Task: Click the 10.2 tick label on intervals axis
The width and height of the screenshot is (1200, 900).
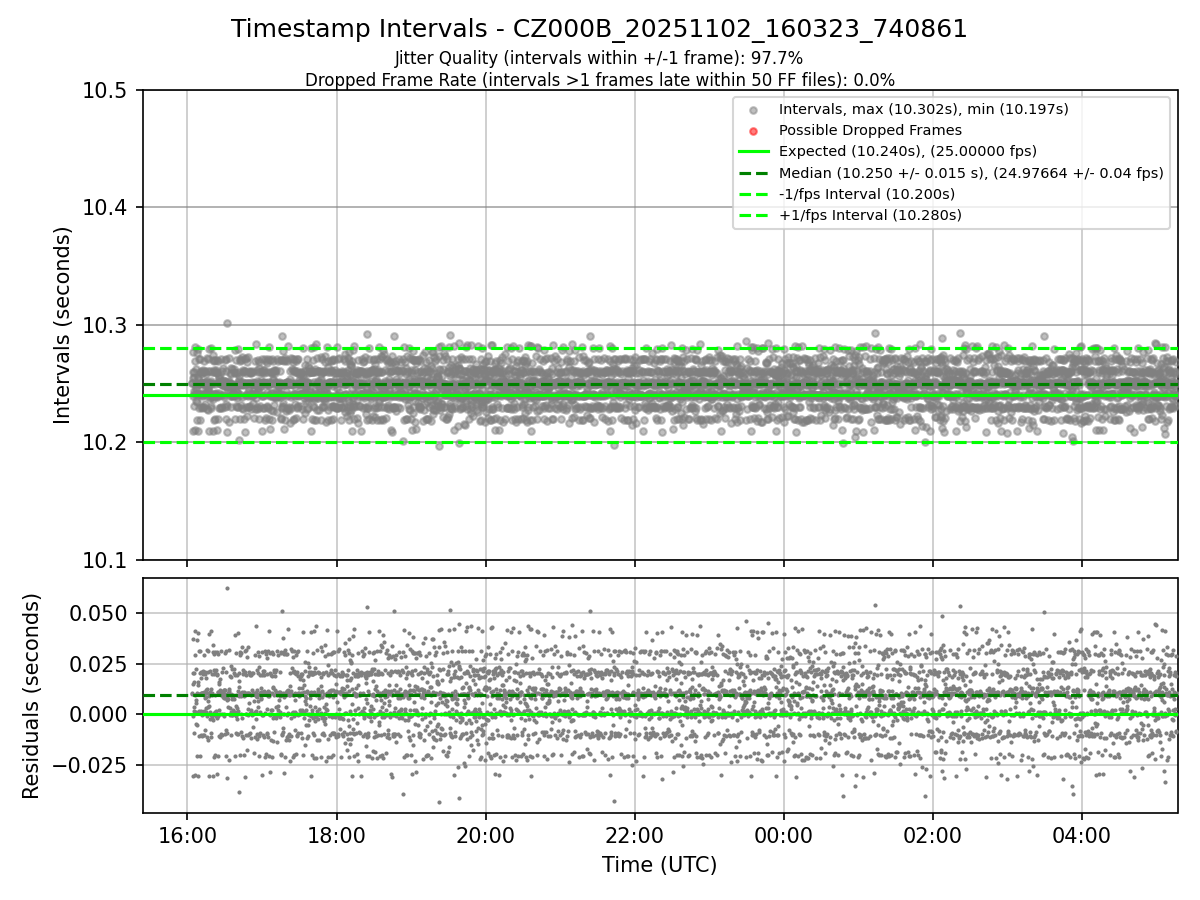Action: (x=105, y=442)
